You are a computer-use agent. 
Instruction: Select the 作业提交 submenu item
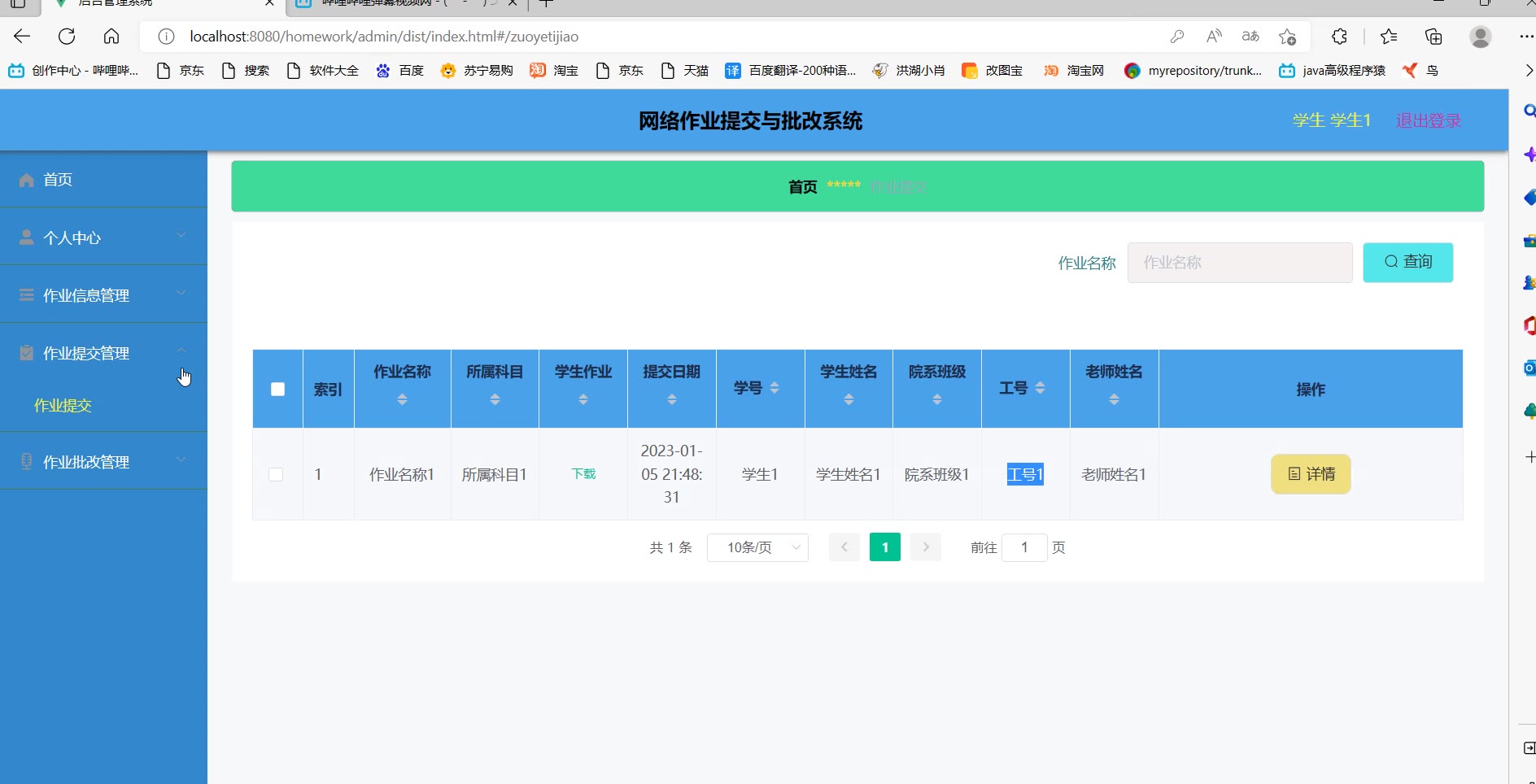pyautogui.click(x=63, y=406)
